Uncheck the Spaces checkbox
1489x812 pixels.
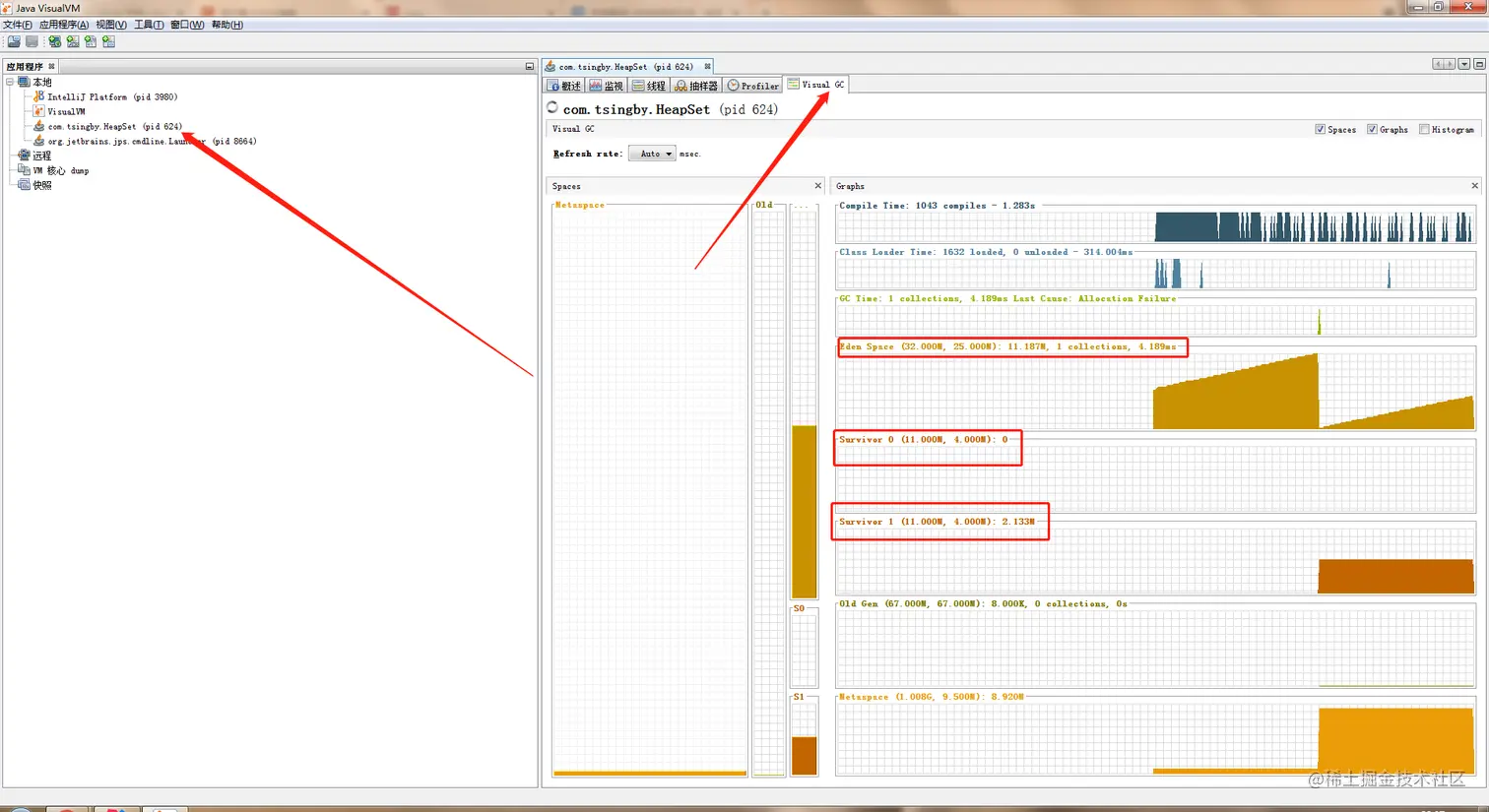pyautogui.click(x=1320, y=129)
